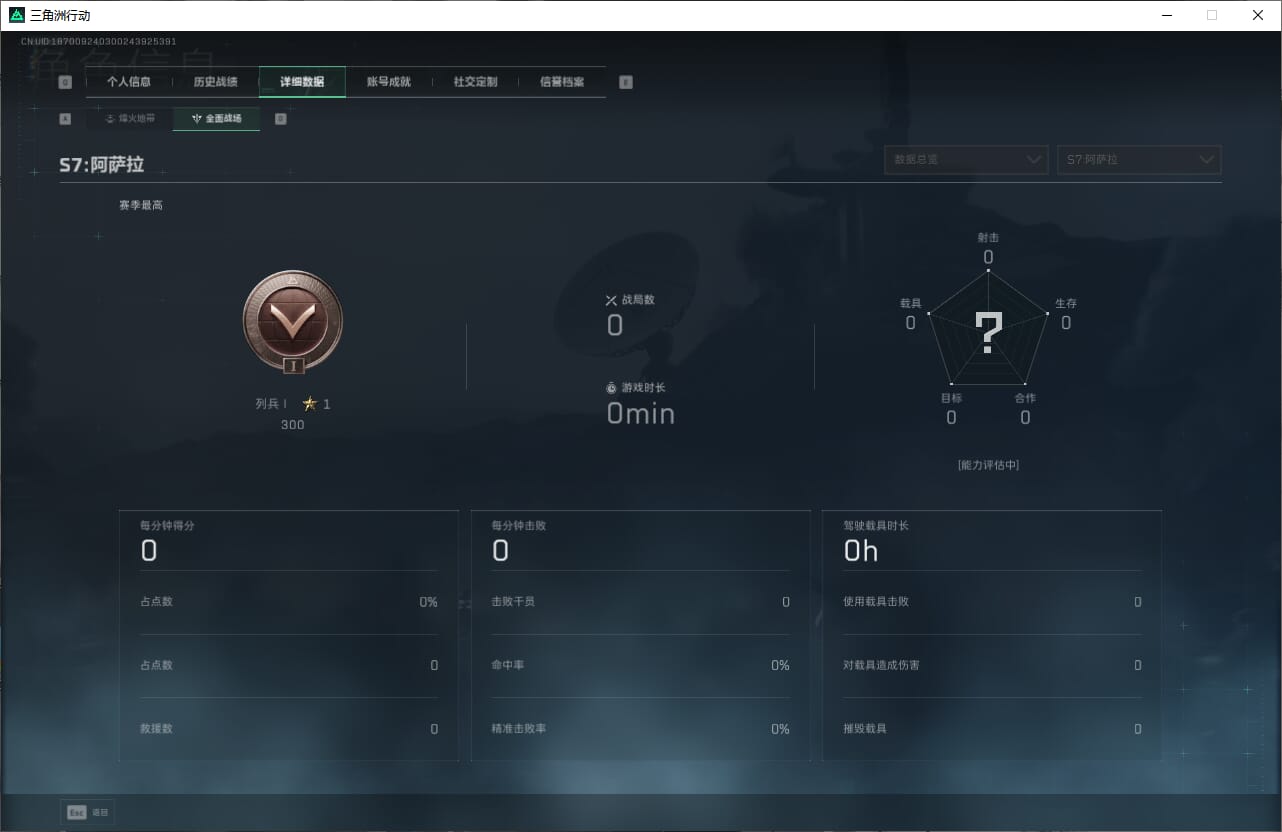Open the 信誉档案 tab
Screen dimensions: 1282x832
pos(562,82)
